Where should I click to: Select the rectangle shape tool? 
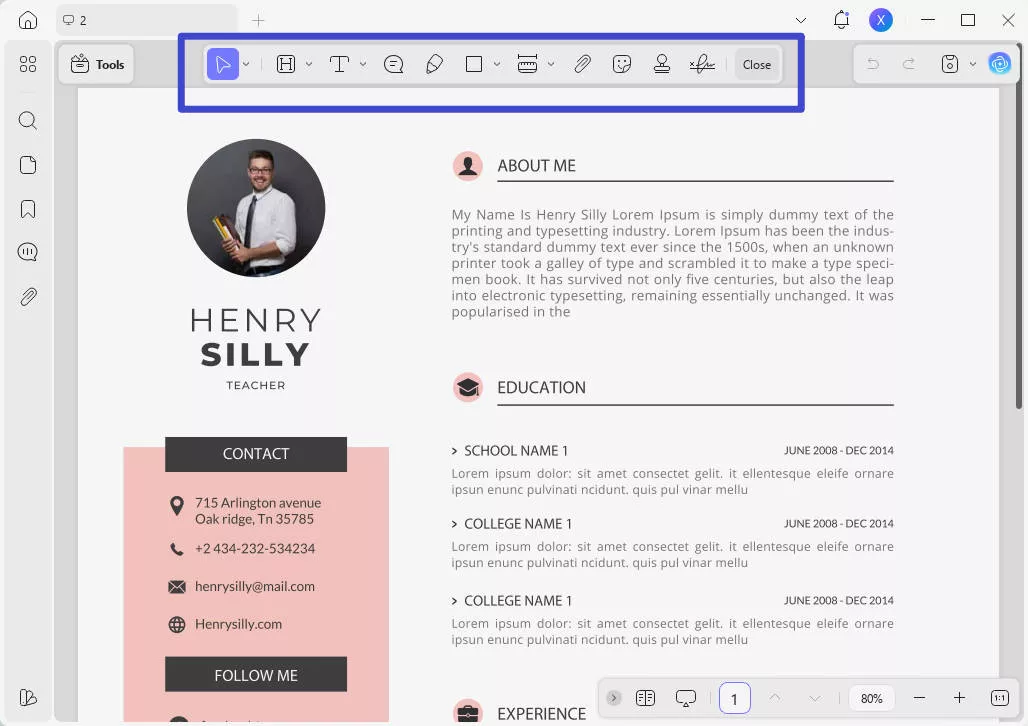pos(474,64)
